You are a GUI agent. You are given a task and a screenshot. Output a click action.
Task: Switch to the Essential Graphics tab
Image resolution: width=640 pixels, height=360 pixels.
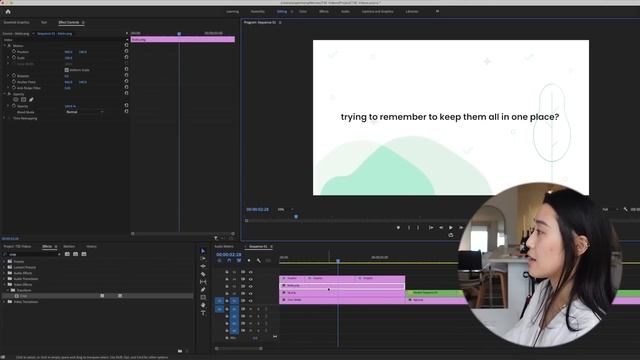[x=16, y=22]
